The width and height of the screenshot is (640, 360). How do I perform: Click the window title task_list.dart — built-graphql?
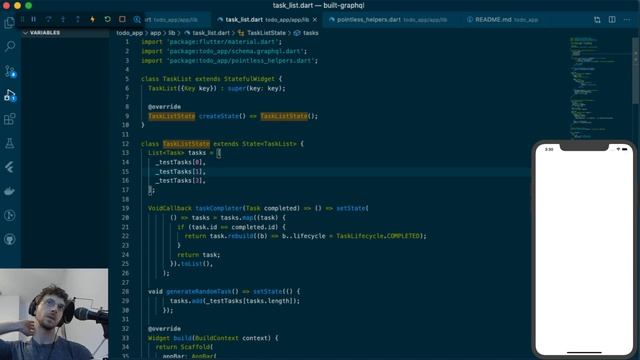[x=318, y=5]
